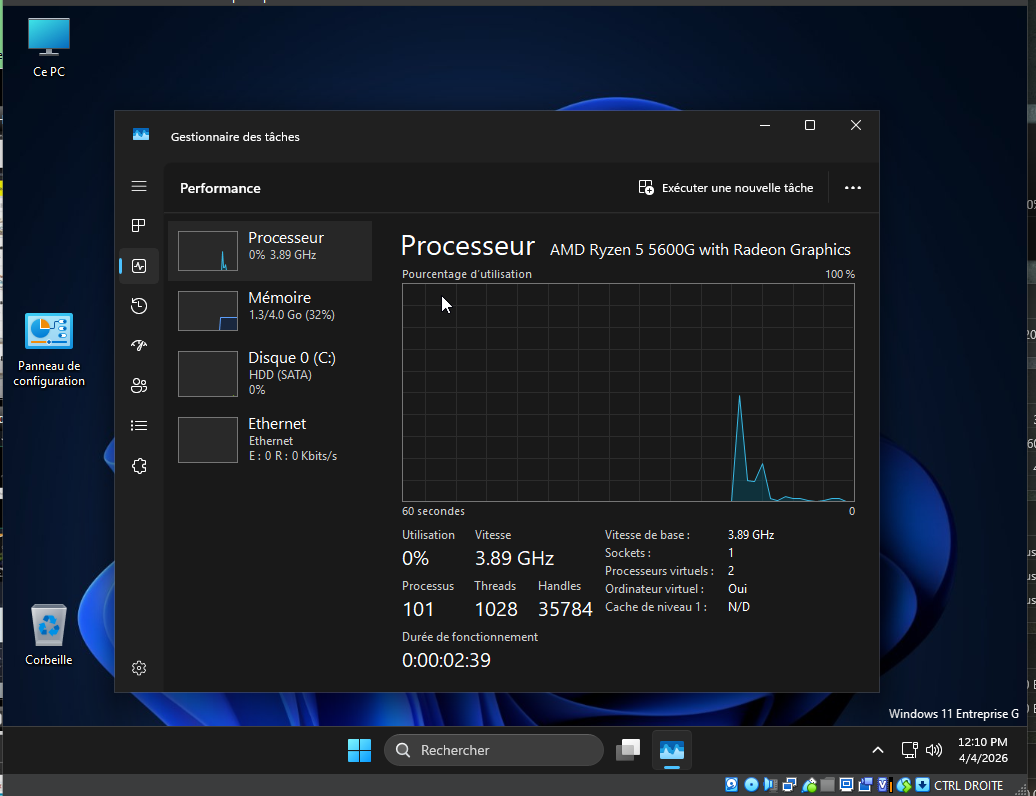Select the Ethernet performance item
This screenshot has width=1036, height=796.
pyautogui.click(x=270, y=439)
